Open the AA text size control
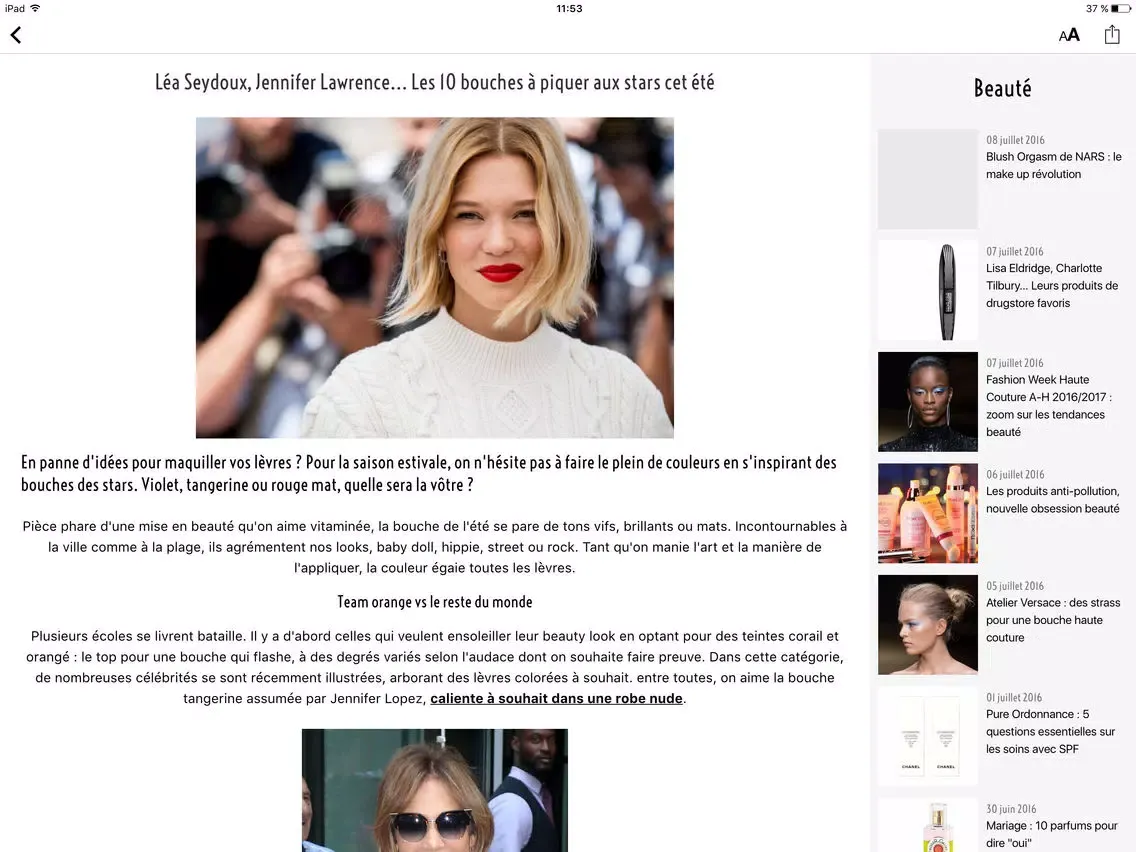Image resolution: width=1136 pixels, height=852 pixels. pos(1069,35)
